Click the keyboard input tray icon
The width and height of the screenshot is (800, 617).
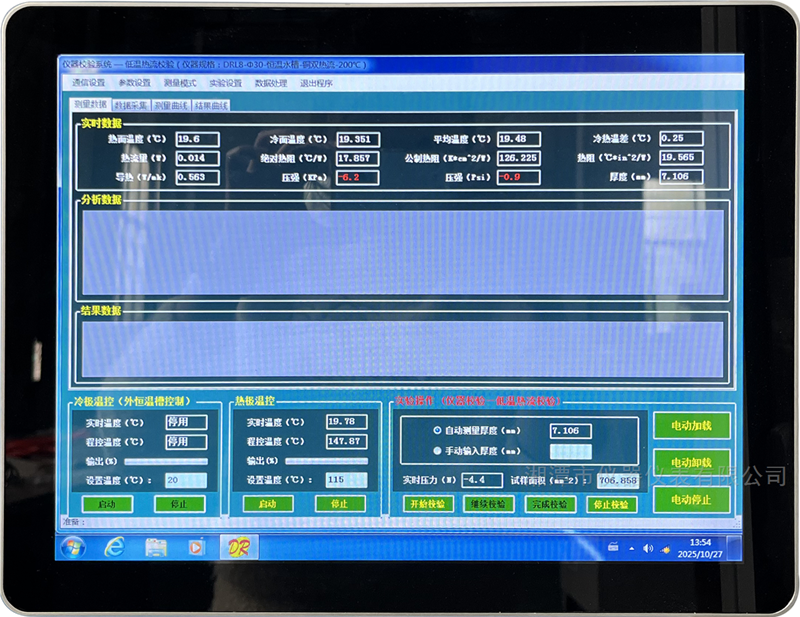(614, 547)
